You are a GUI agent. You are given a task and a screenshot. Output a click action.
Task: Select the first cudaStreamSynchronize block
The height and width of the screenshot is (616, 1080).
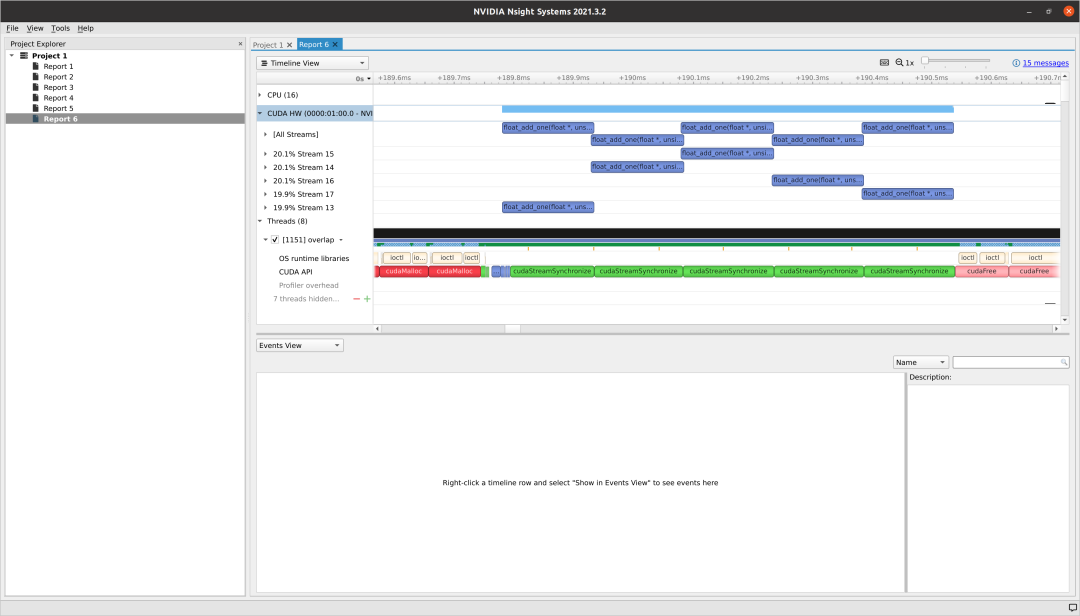pos(552,271)
